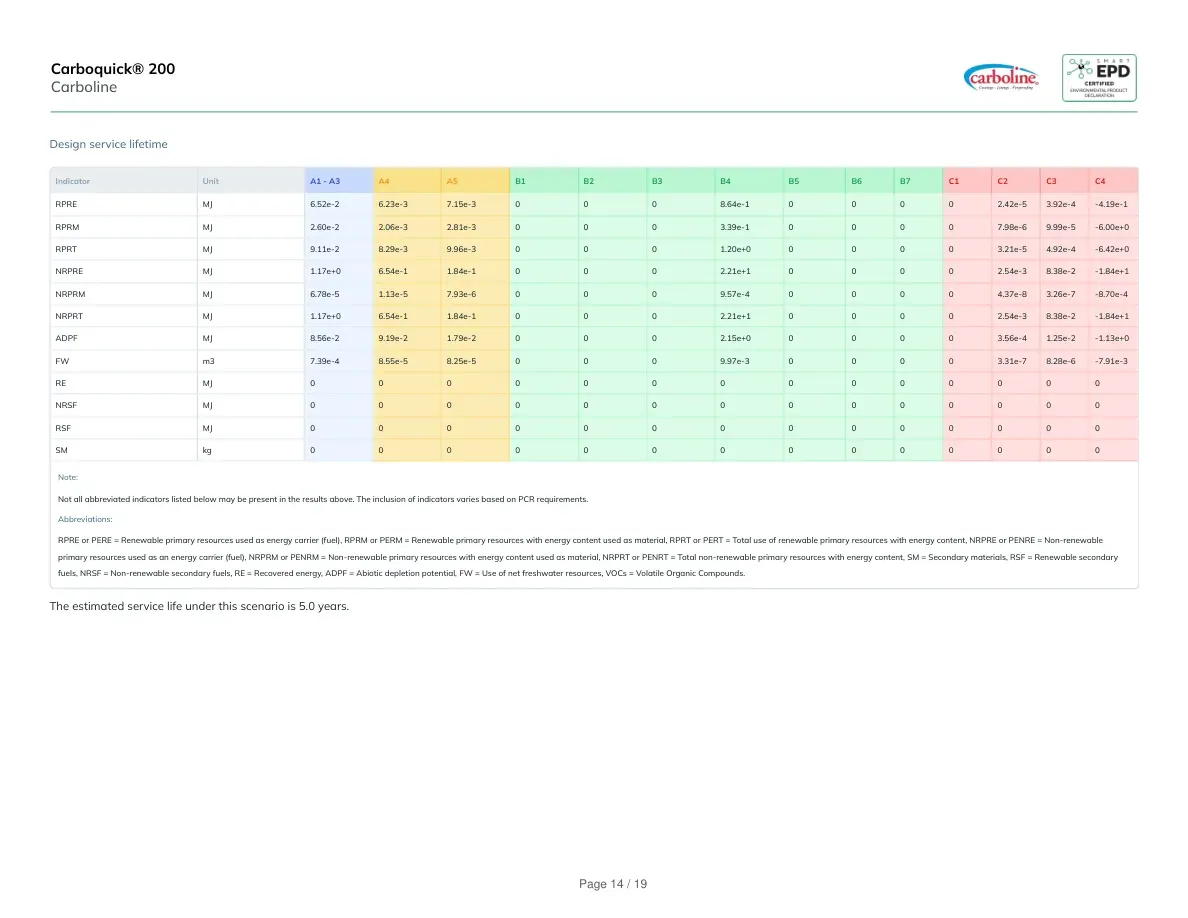Click the Smart EPD certified badge
Screen dimensions: 1188x918
1099,77
